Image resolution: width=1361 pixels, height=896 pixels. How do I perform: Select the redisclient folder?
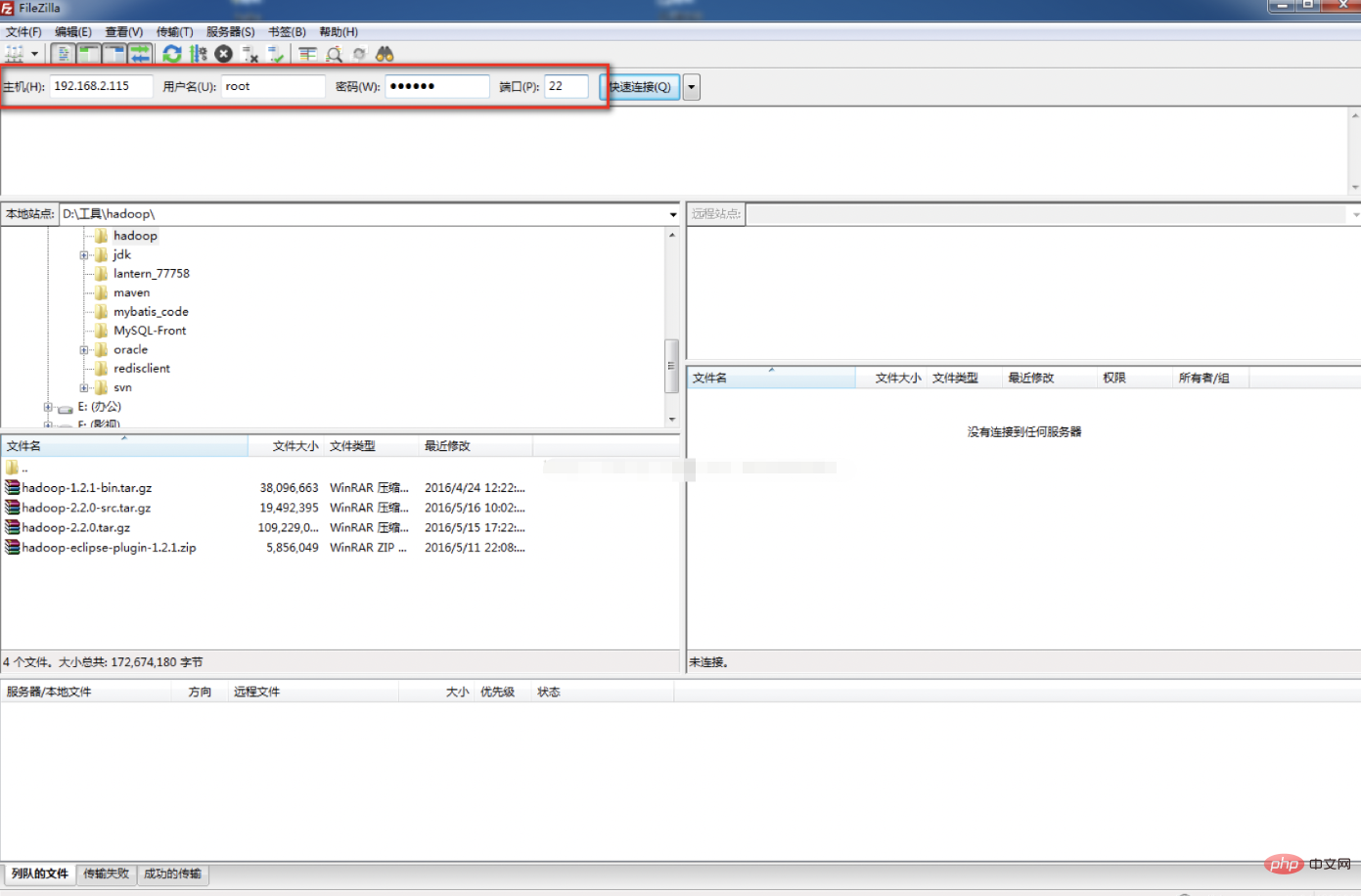point(142,369)
